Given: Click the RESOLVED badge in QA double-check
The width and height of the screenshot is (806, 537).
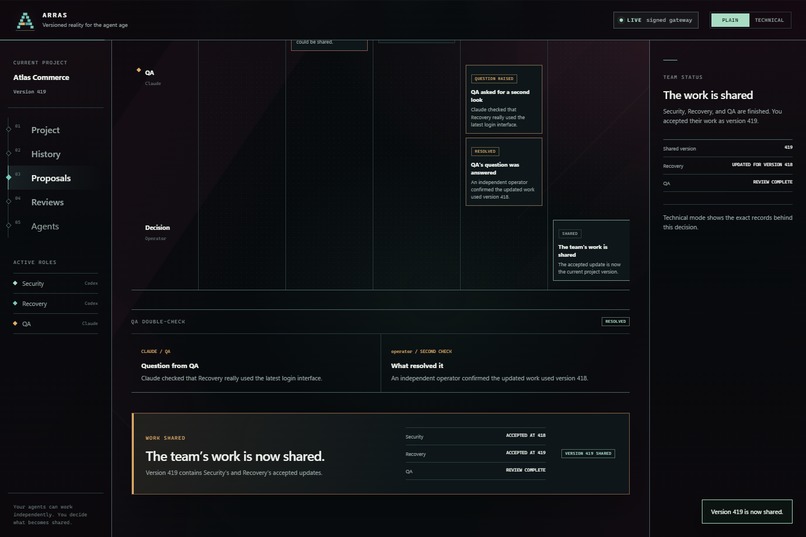Looking at the screenshot, I should point(615,322).
